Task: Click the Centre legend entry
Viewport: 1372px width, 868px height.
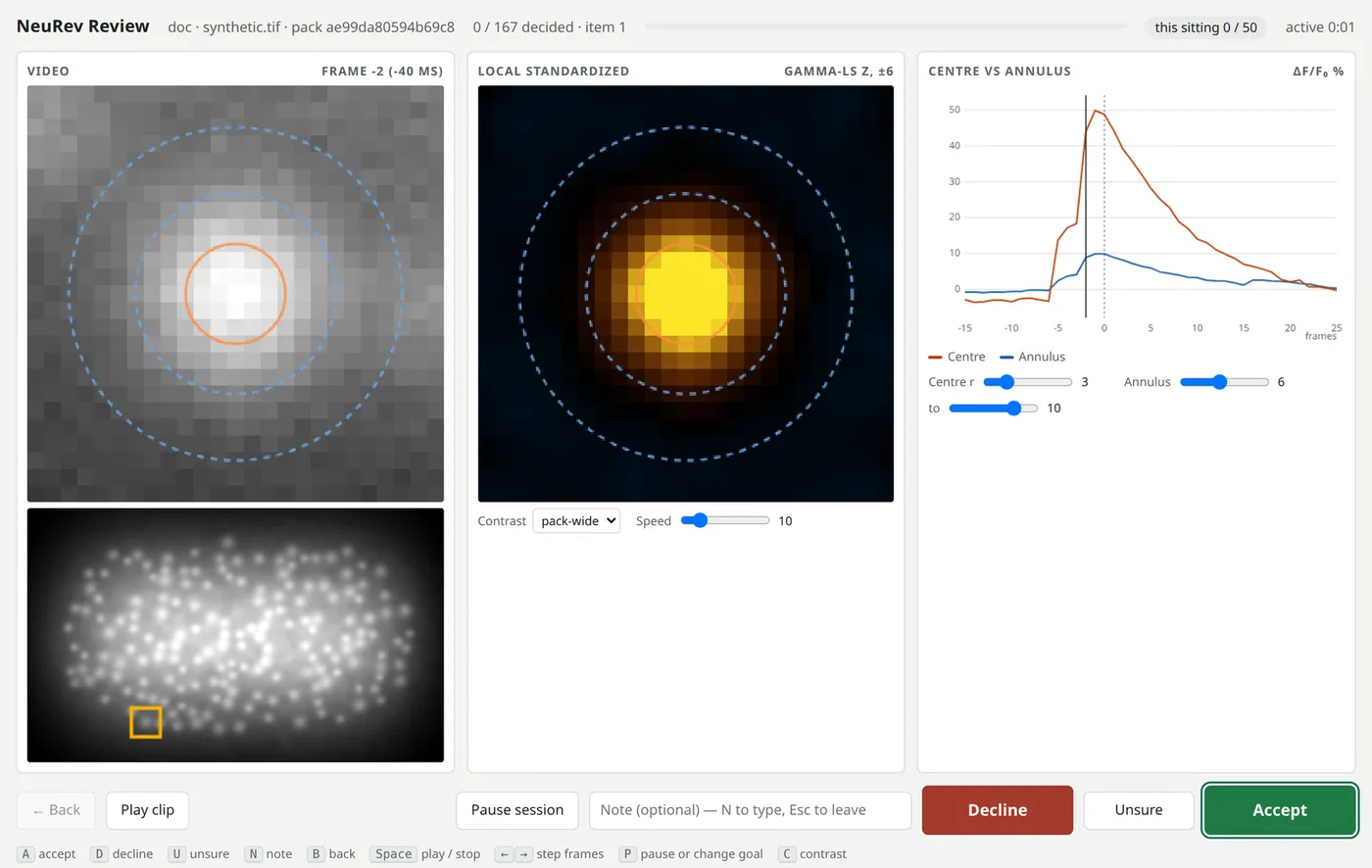Action: 956,357
